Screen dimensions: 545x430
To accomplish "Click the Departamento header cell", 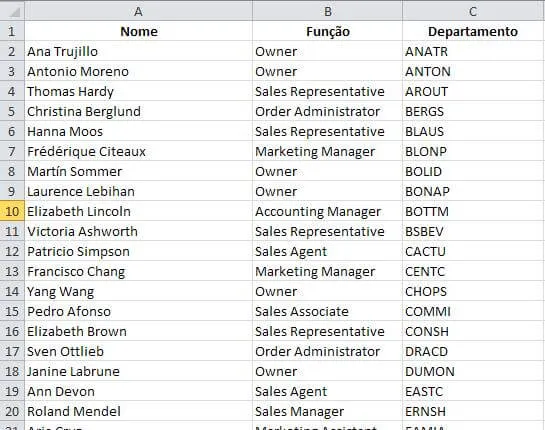I will coord(473,31).
